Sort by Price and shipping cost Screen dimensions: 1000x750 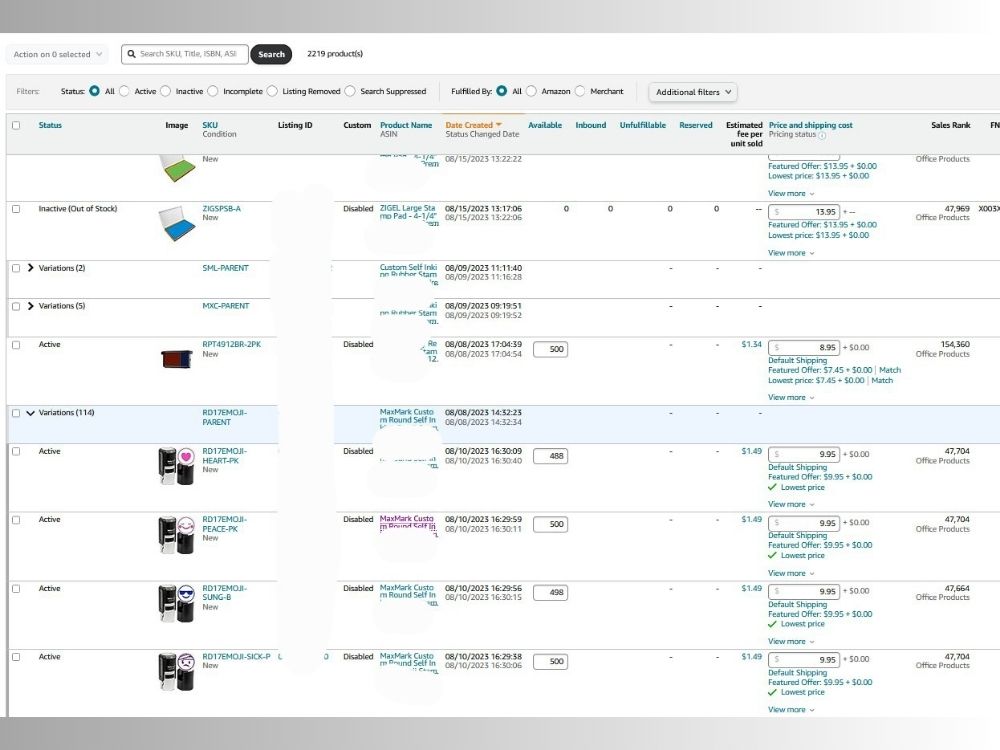tap(810, 125)
